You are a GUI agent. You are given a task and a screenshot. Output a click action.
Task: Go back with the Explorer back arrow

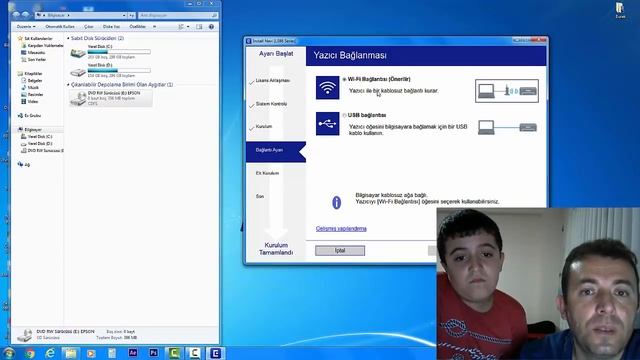click(16, 15)
